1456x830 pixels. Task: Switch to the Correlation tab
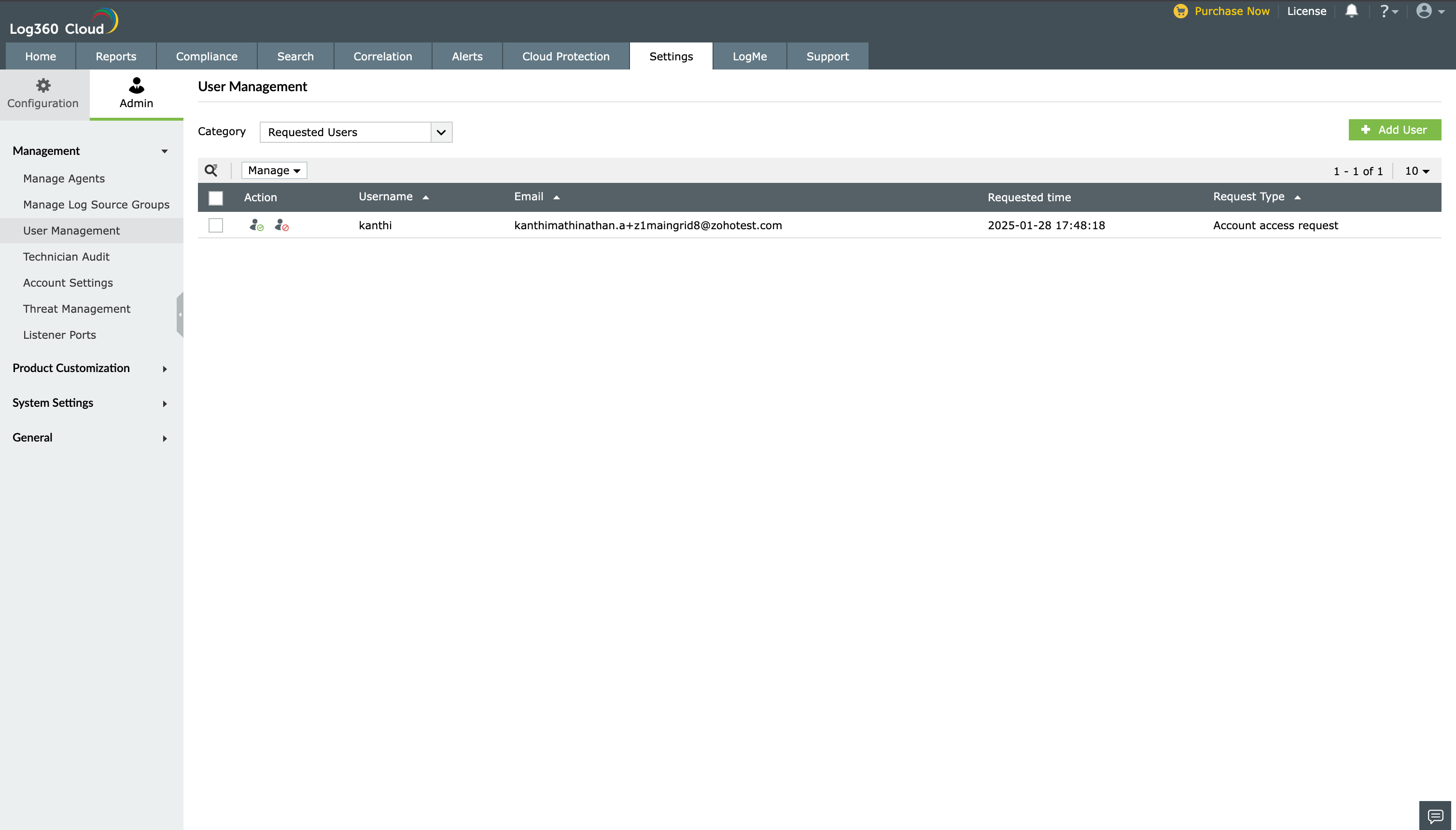pyautogui.click(x=382, y=56)
